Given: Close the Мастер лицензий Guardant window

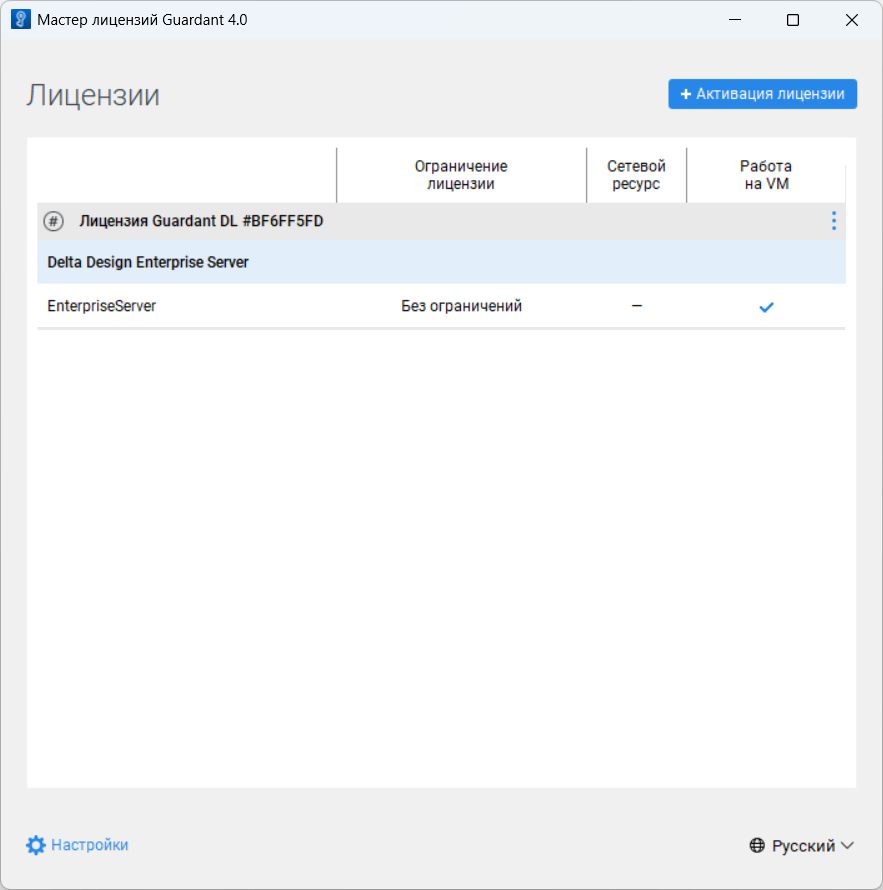Looking at the screenshot, I should (x=851, y=20).
